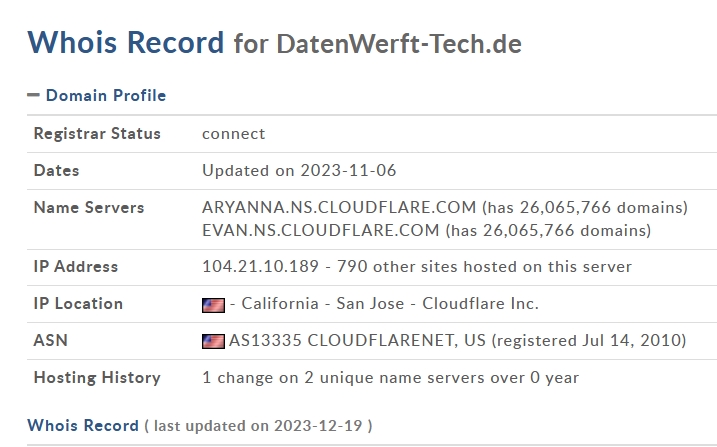Open ARYANNA.NS.CLOUDFLARE.COM name server
This screenshot has width=717, height=447.
[x=339, y=208]
